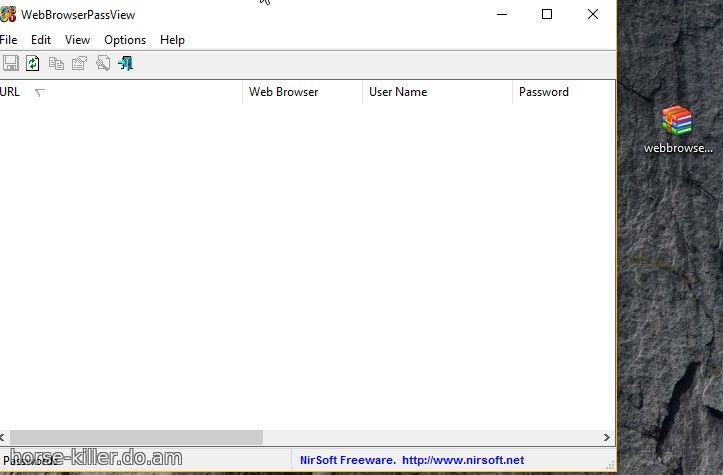The width and height of the screenshot is (723, 475).
Task: Open the Properties toolbar icon
Action: click(x=79, y=63)
